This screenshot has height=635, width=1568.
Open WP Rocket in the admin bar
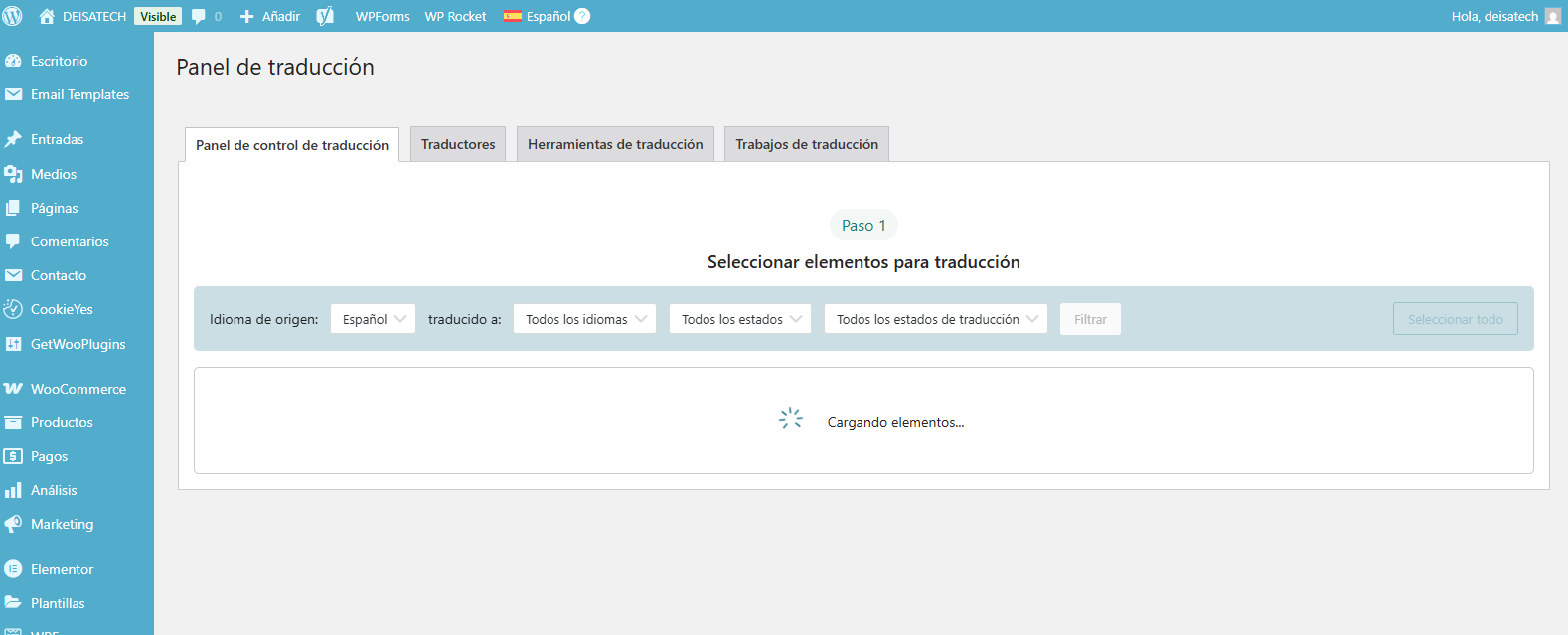pyautogui.click(x=455, y=16)
